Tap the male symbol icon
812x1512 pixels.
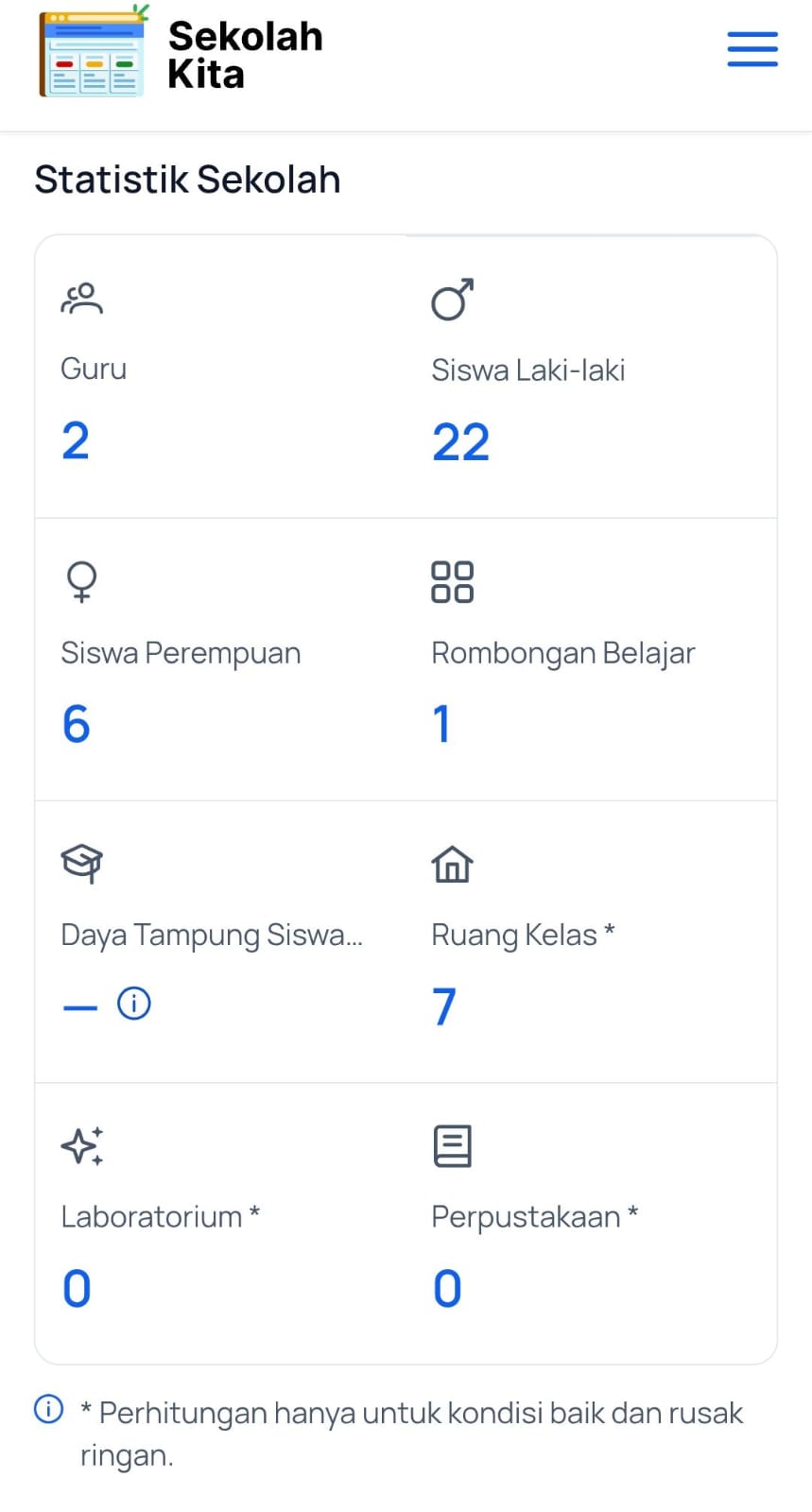point(452,300)
